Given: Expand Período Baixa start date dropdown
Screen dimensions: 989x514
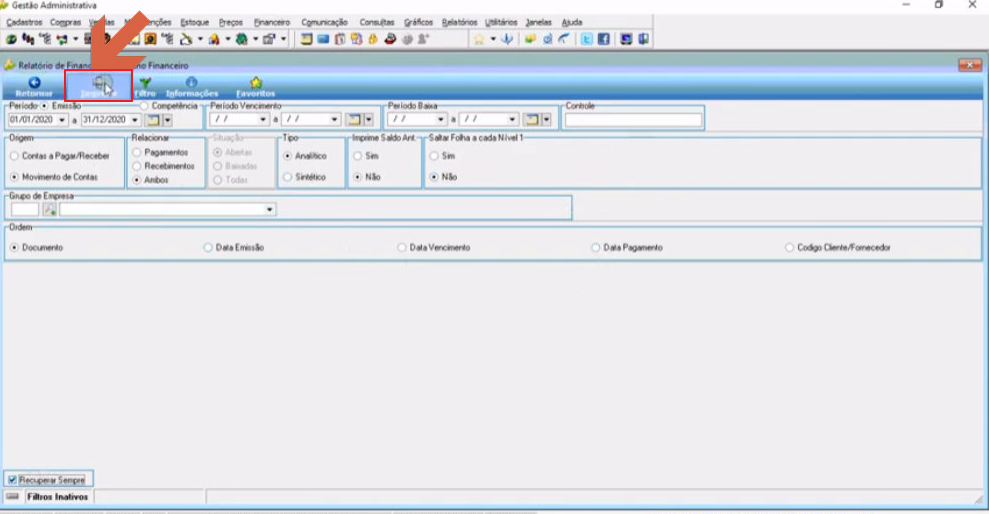Looking at the screenshot, I should point(440,119).
